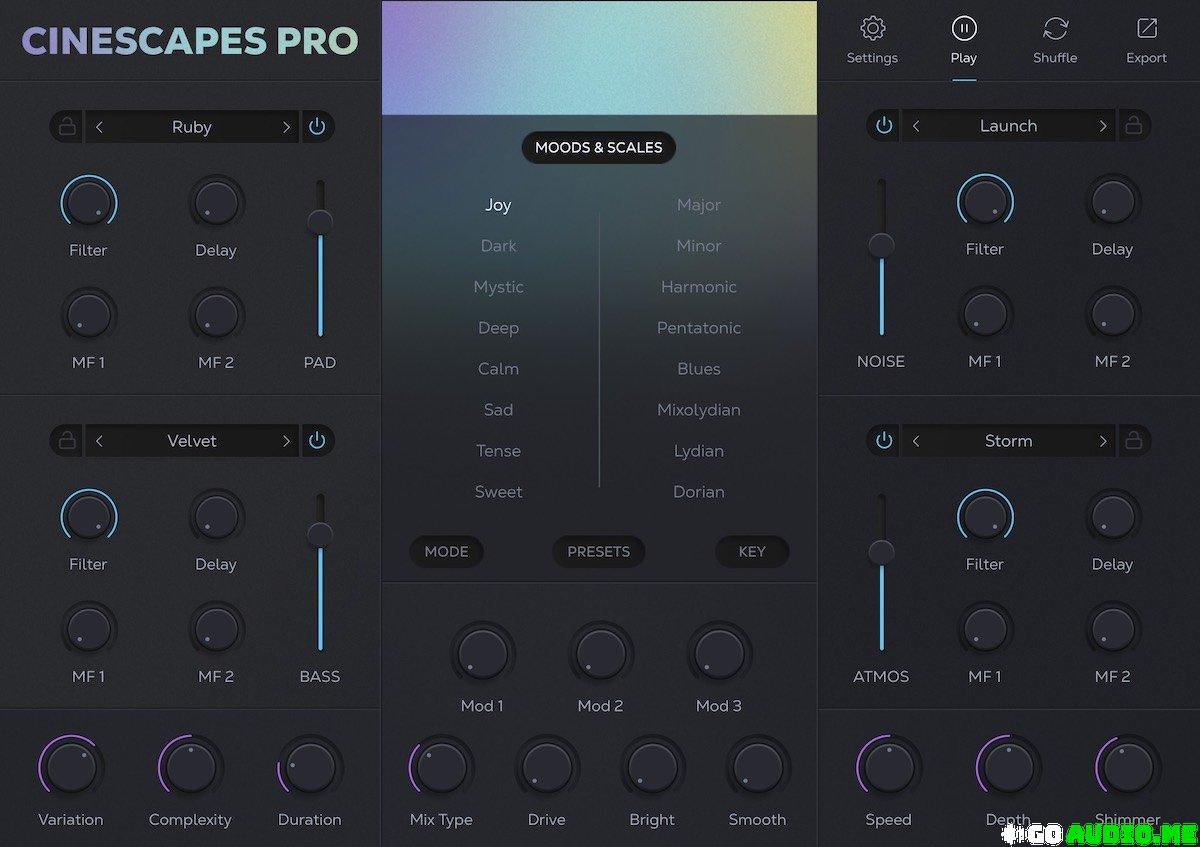The image size is (1200, 847).
Task: Go to next preset after Launch
Action: 1103,126
